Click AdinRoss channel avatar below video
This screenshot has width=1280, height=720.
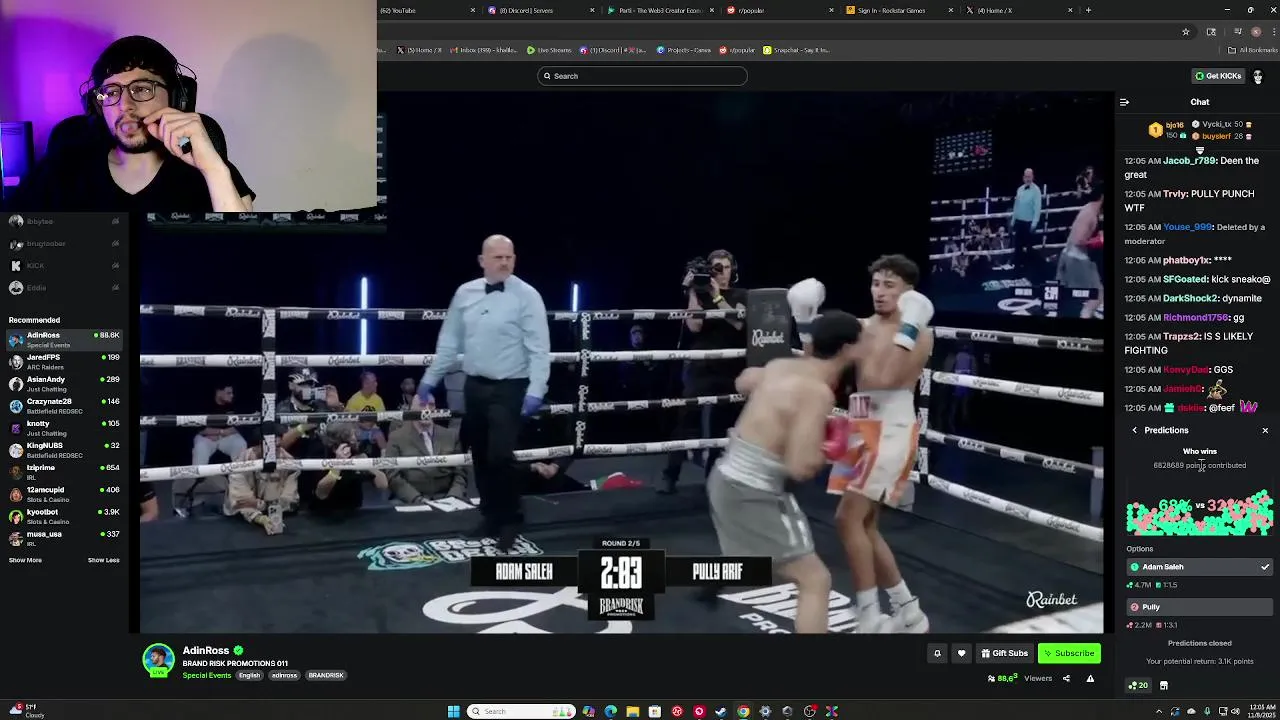(158, 661)
